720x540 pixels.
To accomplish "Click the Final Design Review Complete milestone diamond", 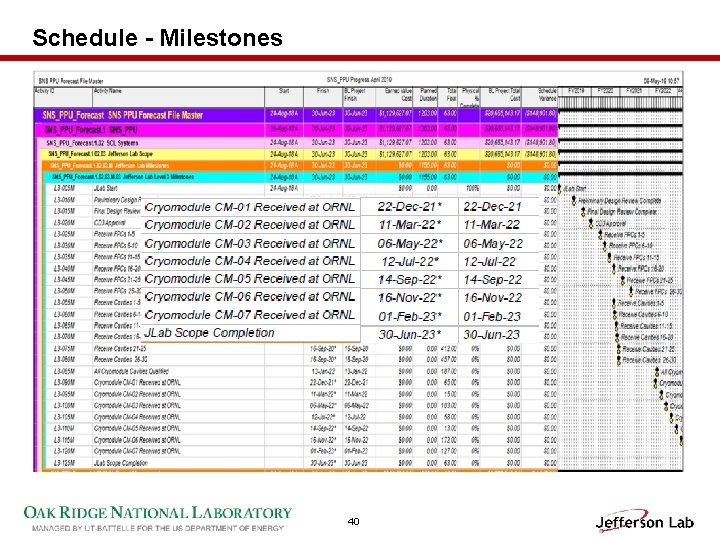I will pos(583,212).
